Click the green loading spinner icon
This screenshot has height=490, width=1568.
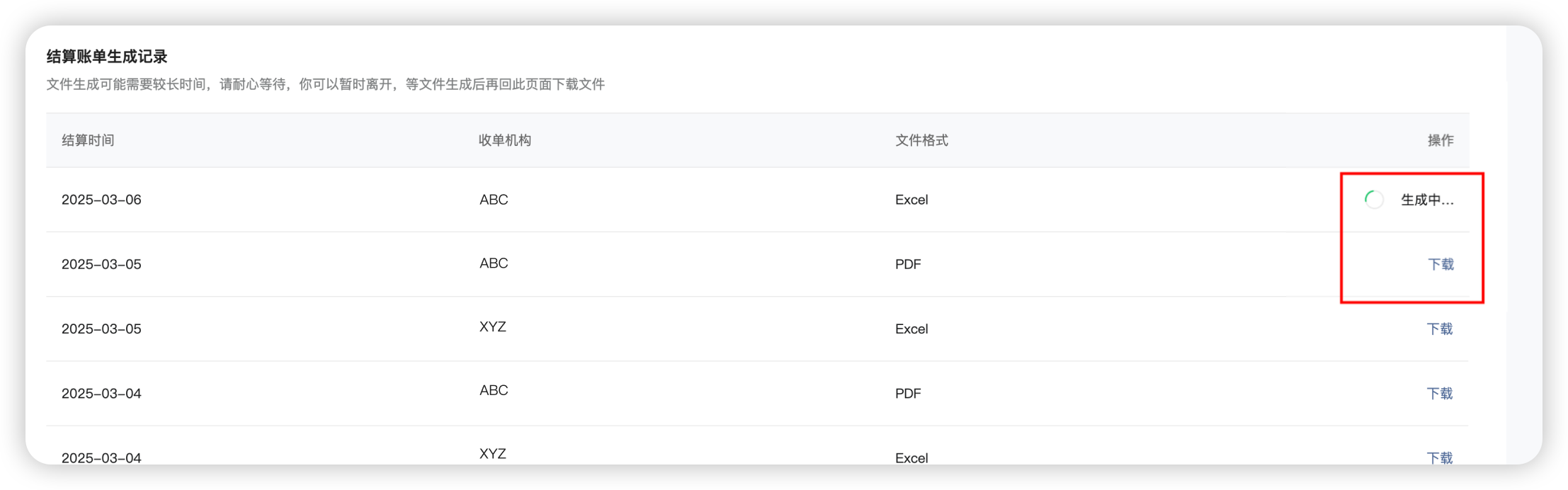coord(1374,200)
